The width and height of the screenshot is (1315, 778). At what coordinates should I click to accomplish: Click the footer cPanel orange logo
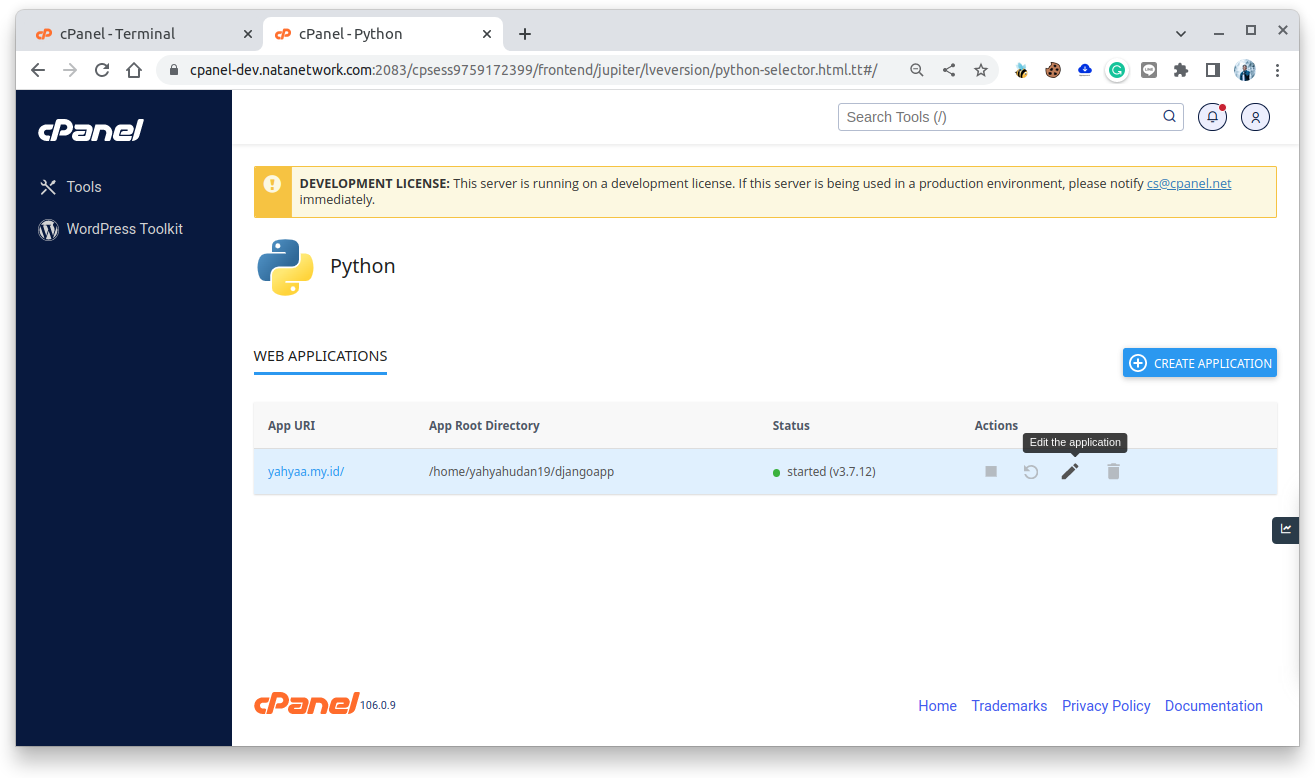306,703
